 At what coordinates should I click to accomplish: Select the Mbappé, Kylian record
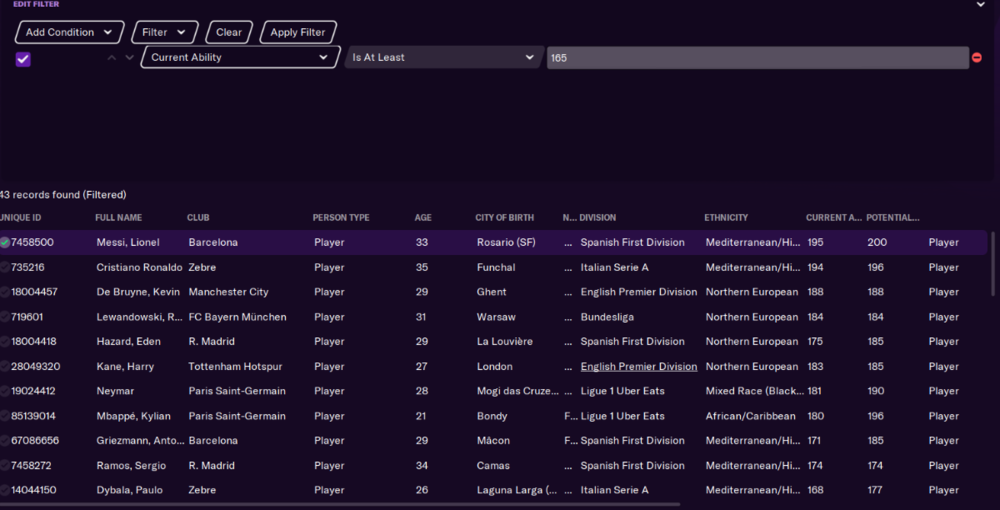coord(133,416)
